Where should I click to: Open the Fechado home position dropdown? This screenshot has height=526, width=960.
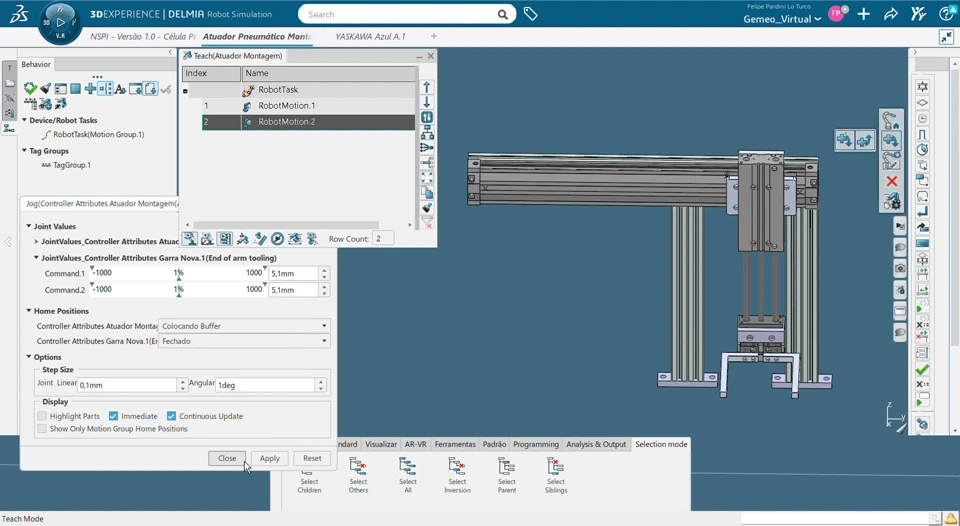(244, 341)
